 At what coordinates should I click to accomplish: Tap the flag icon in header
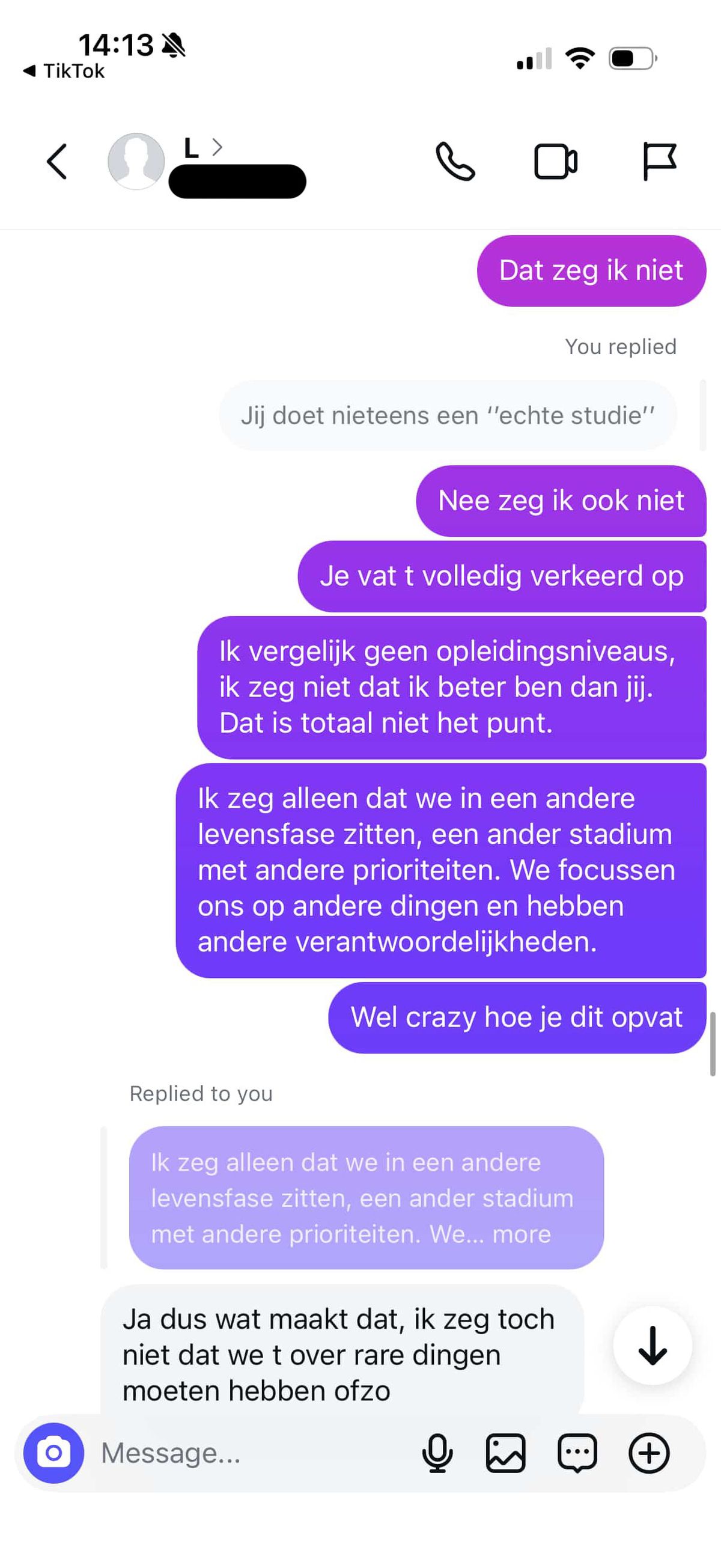(660, 161)
